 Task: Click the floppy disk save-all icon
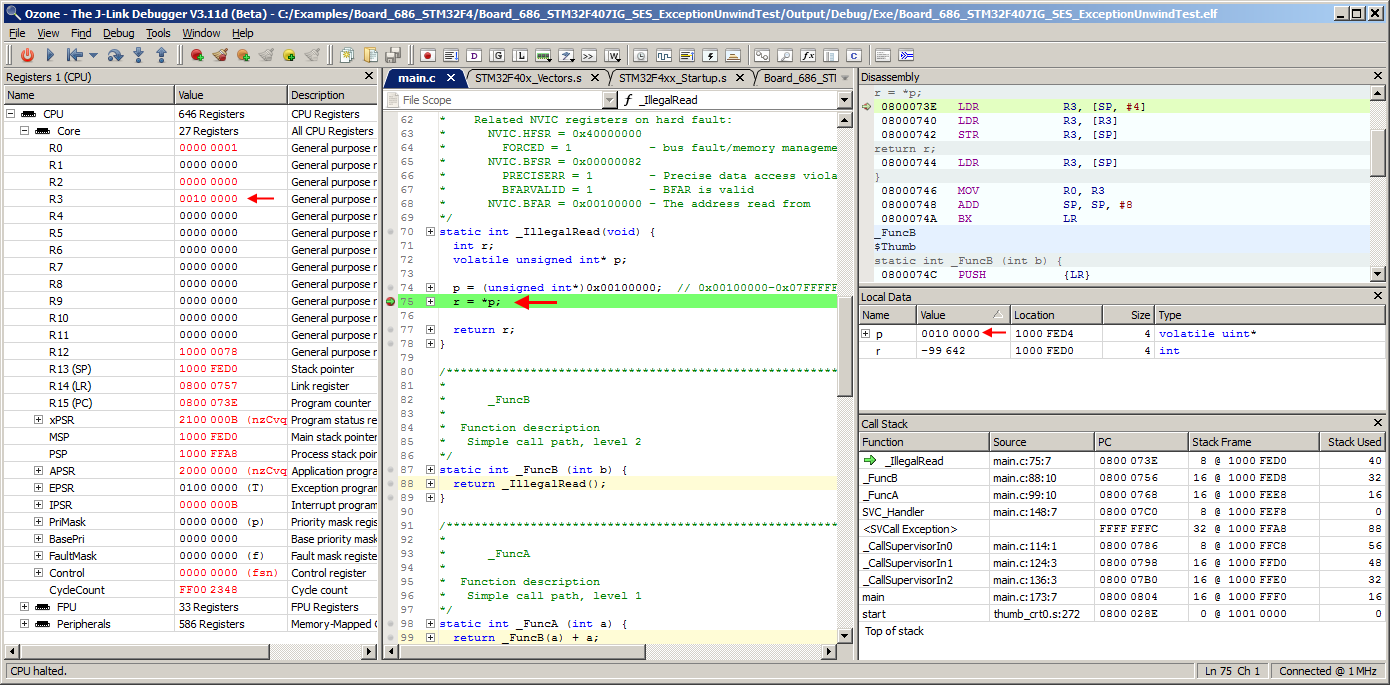click(x=393, y=55)
